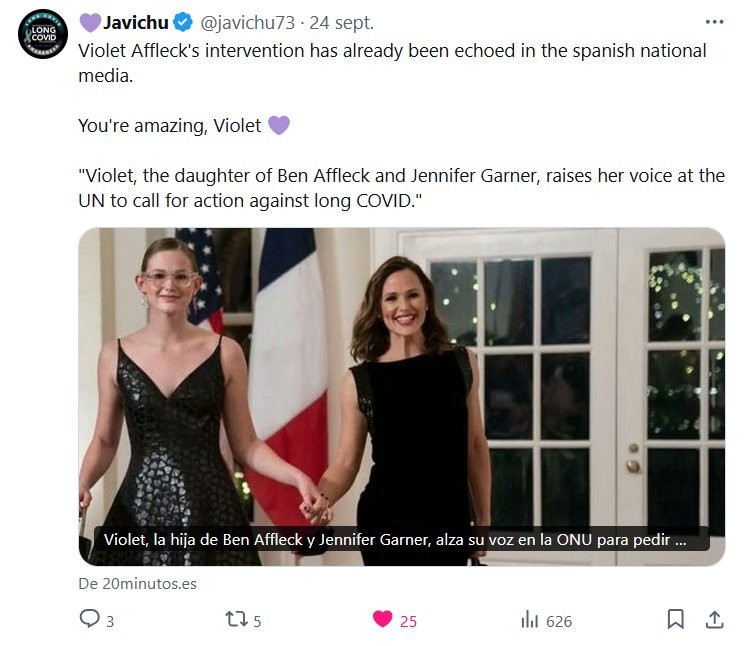Click the share upload icon

coord(714,620)
